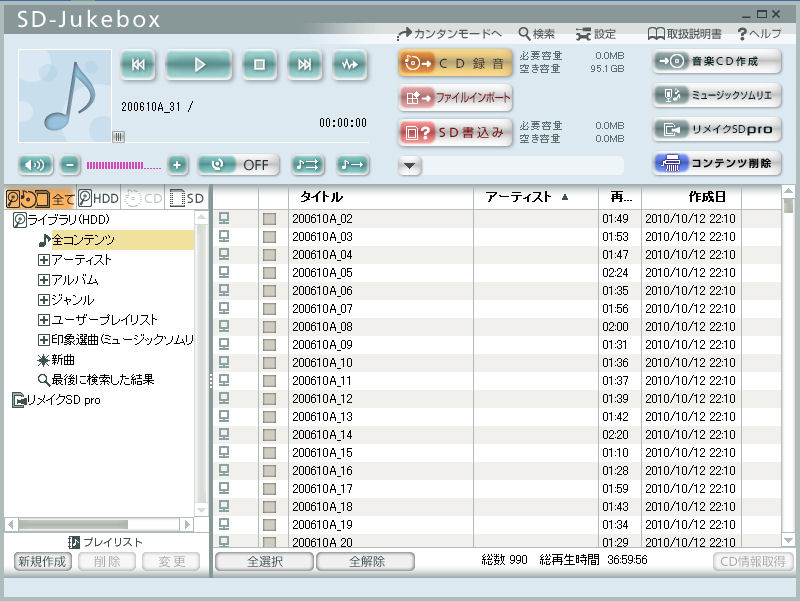Image resolution: width=800 pixels, height=601 pixels.
Task: Open 設定 settings
Action: [x=596, y=34]
